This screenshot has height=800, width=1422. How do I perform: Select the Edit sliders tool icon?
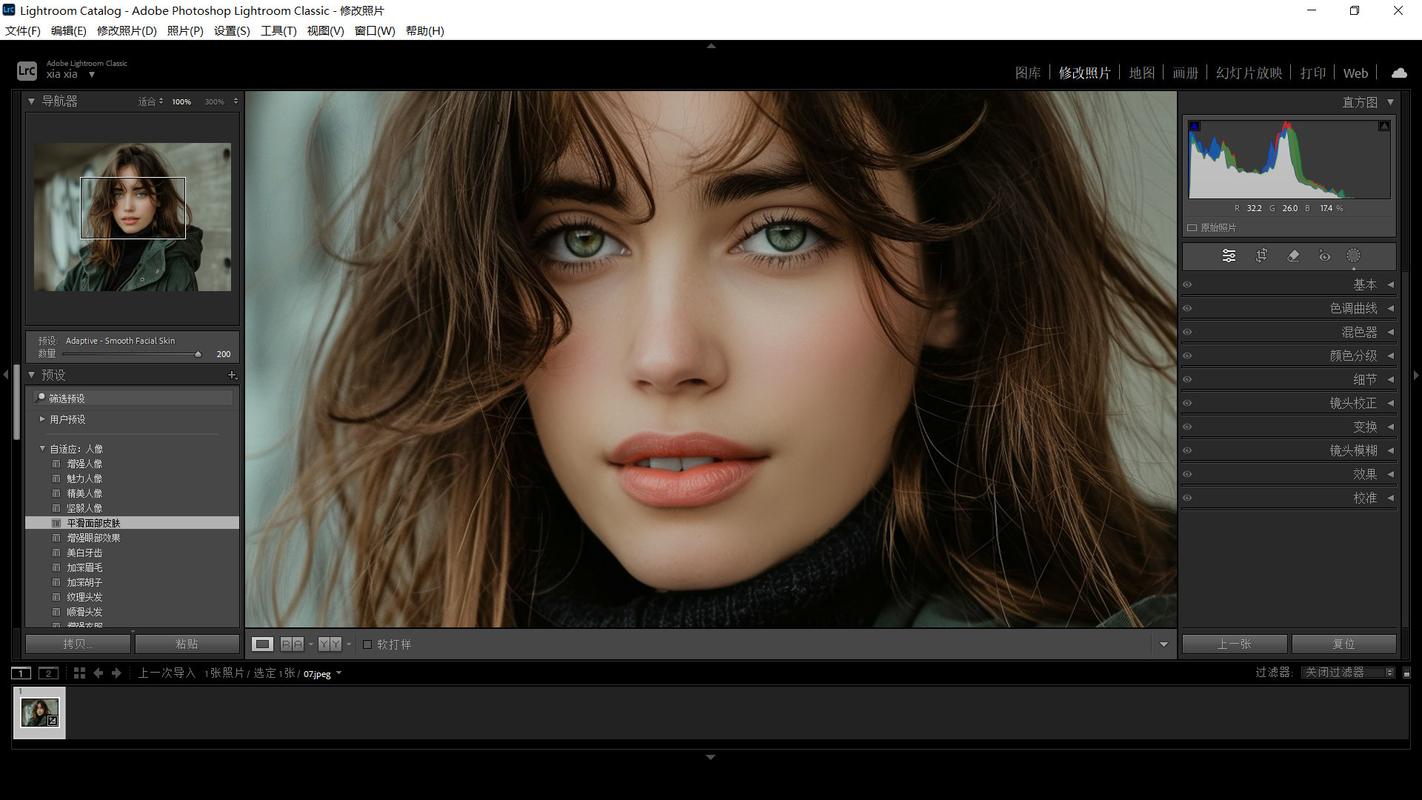pyautogui.click(x=1229, y=256)
